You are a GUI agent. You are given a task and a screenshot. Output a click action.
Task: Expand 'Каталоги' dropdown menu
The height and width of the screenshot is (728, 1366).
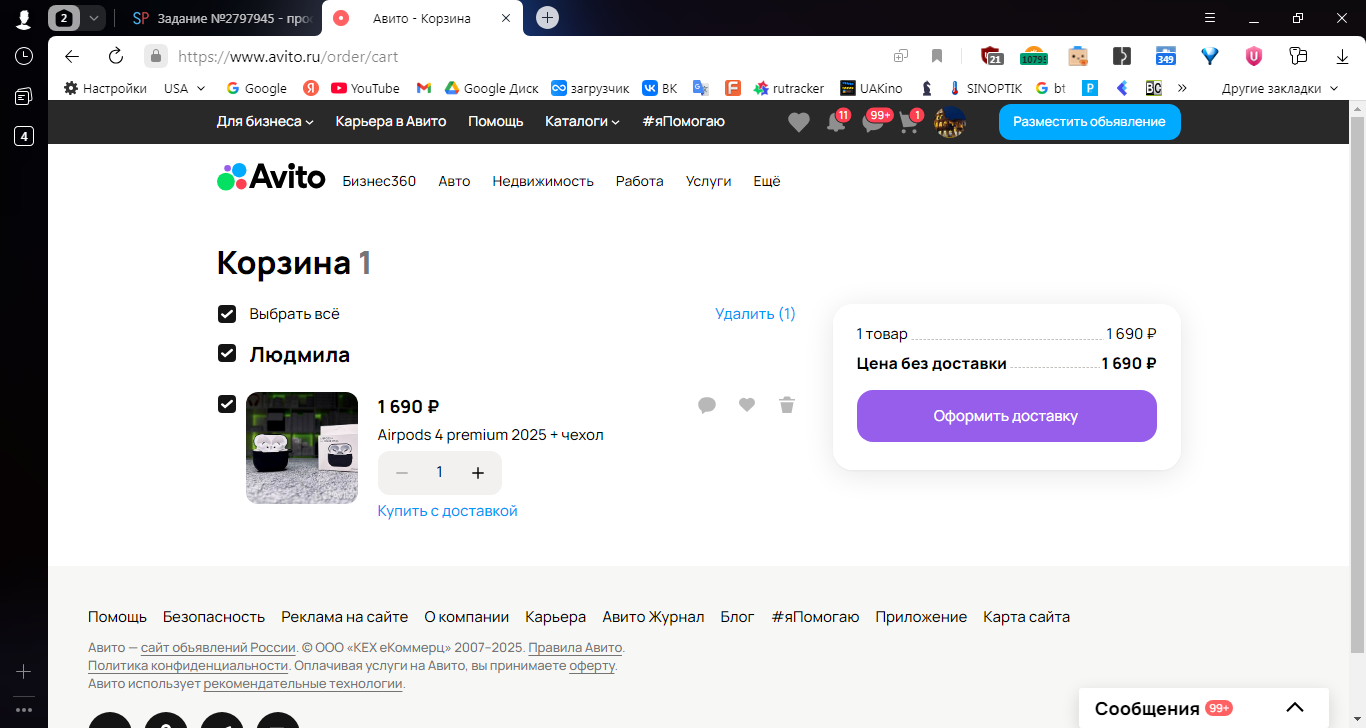582,121
